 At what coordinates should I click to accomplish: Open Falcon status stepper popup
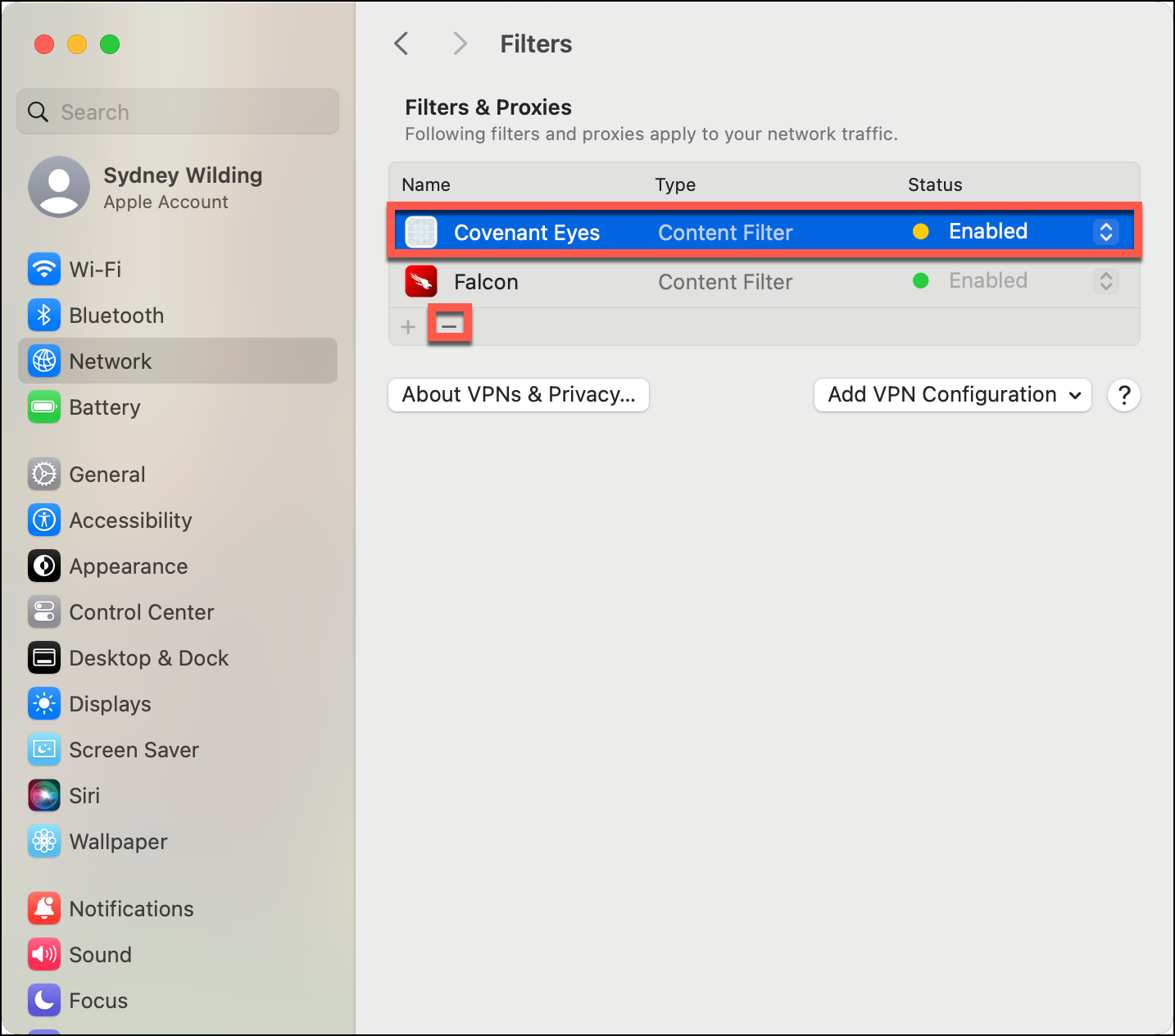point(1106,281)
